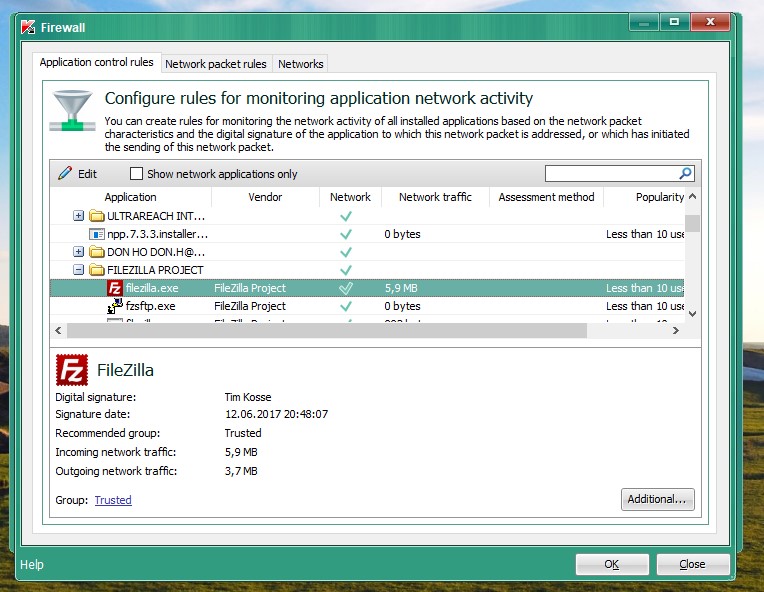Screen dimensions: 764x592
Task: Click the search magnifier icon
Action: tap(685, 173)
